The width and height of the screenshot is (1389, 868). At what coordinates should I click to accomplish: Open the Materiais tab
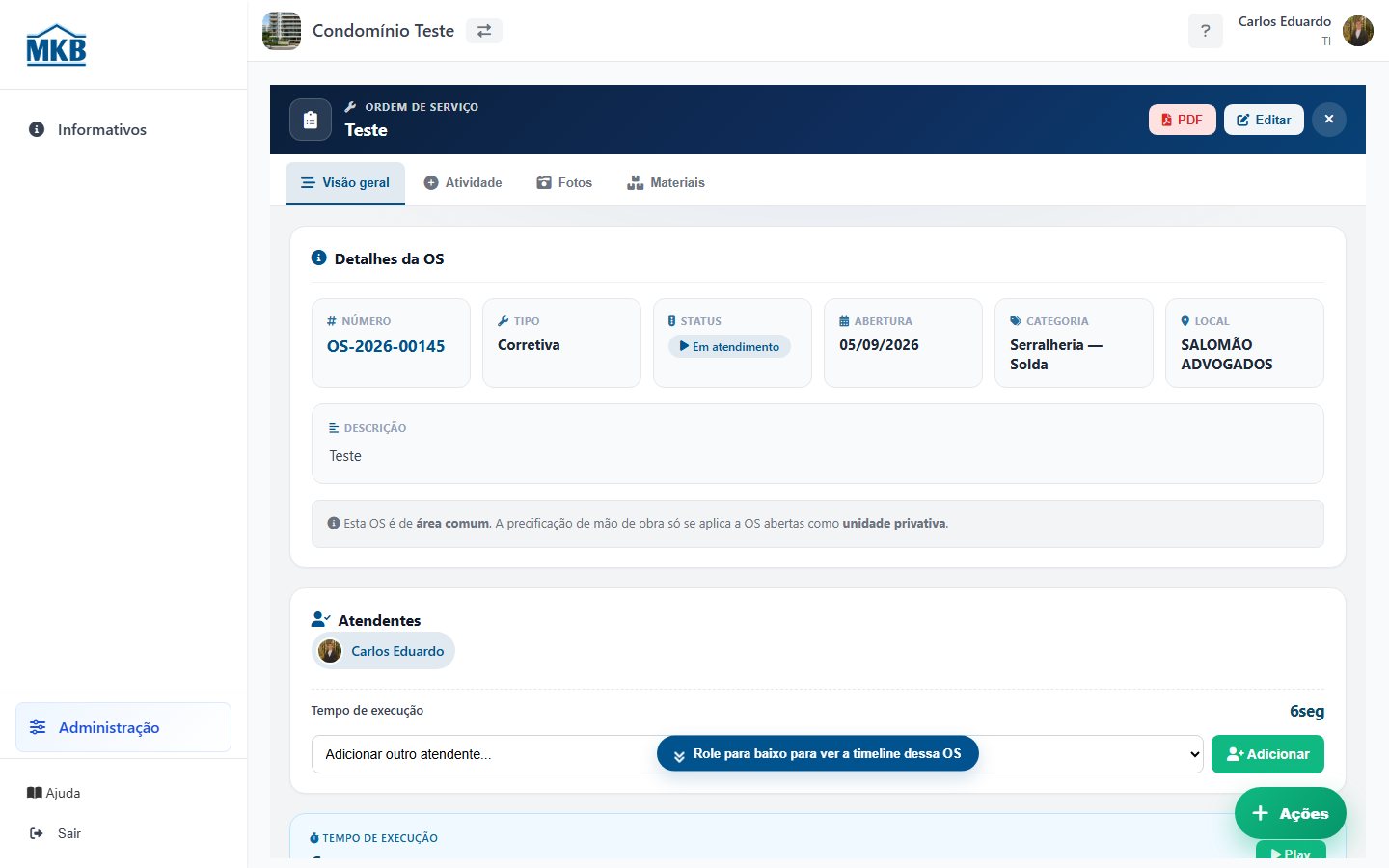click(x=666, y=183)
